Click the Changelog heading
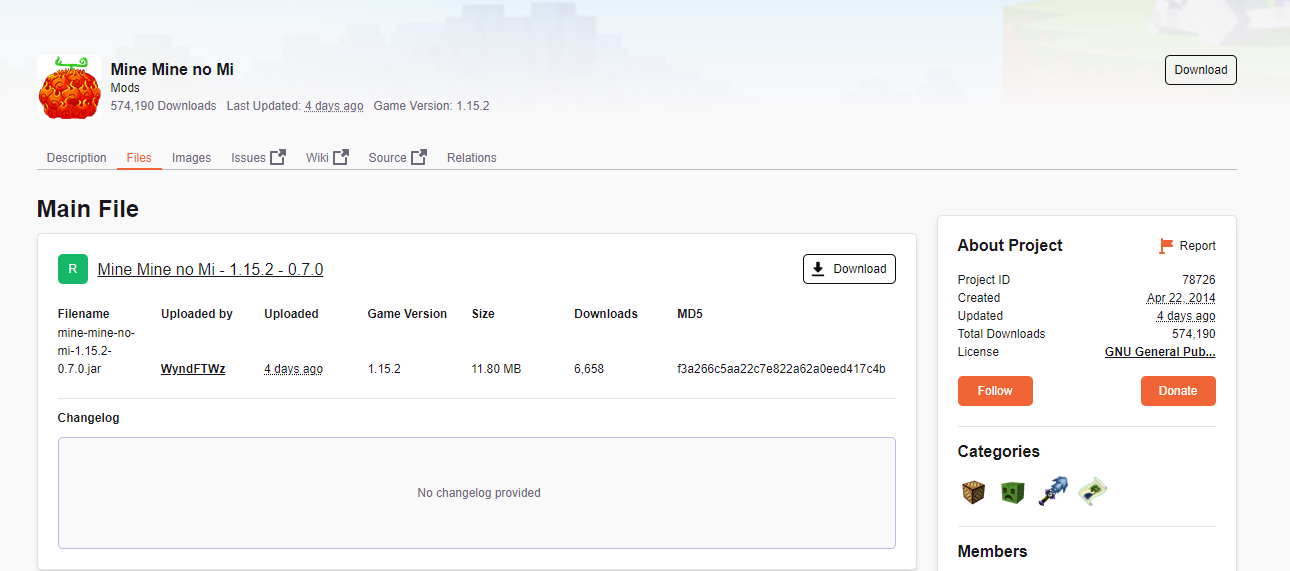The width and height of the screenshot is (1290, 571). (88, 418)
